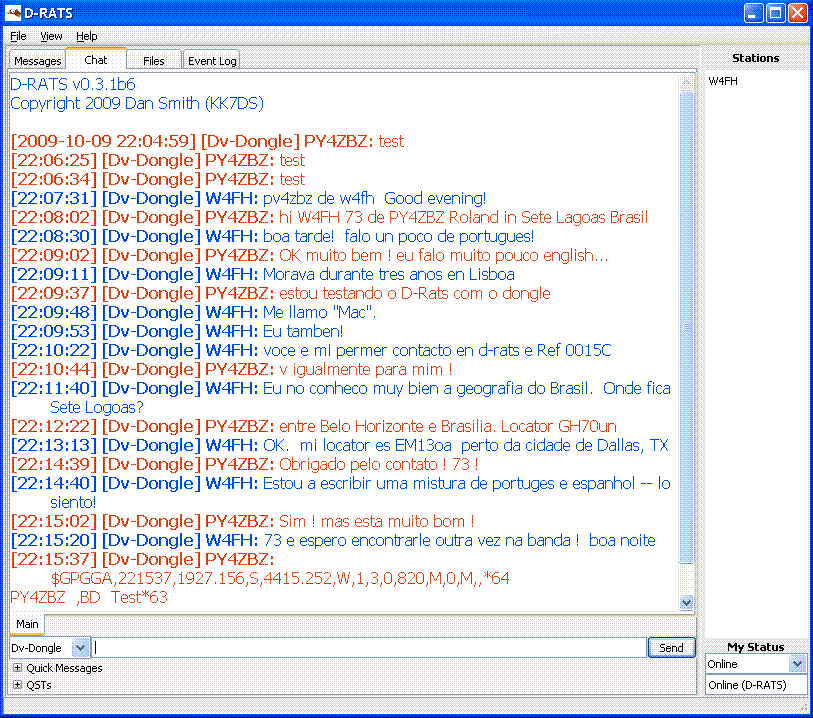The image size is (813, 718).
Task: Click the D-RATS app icon in title bar
Action: coord(13,12)
